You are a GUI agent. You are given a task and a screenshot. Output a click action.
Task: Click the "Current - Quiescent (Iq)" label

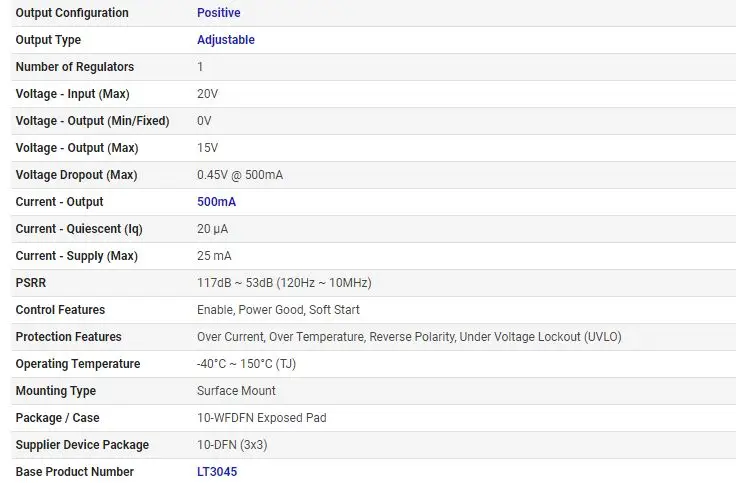79,229
